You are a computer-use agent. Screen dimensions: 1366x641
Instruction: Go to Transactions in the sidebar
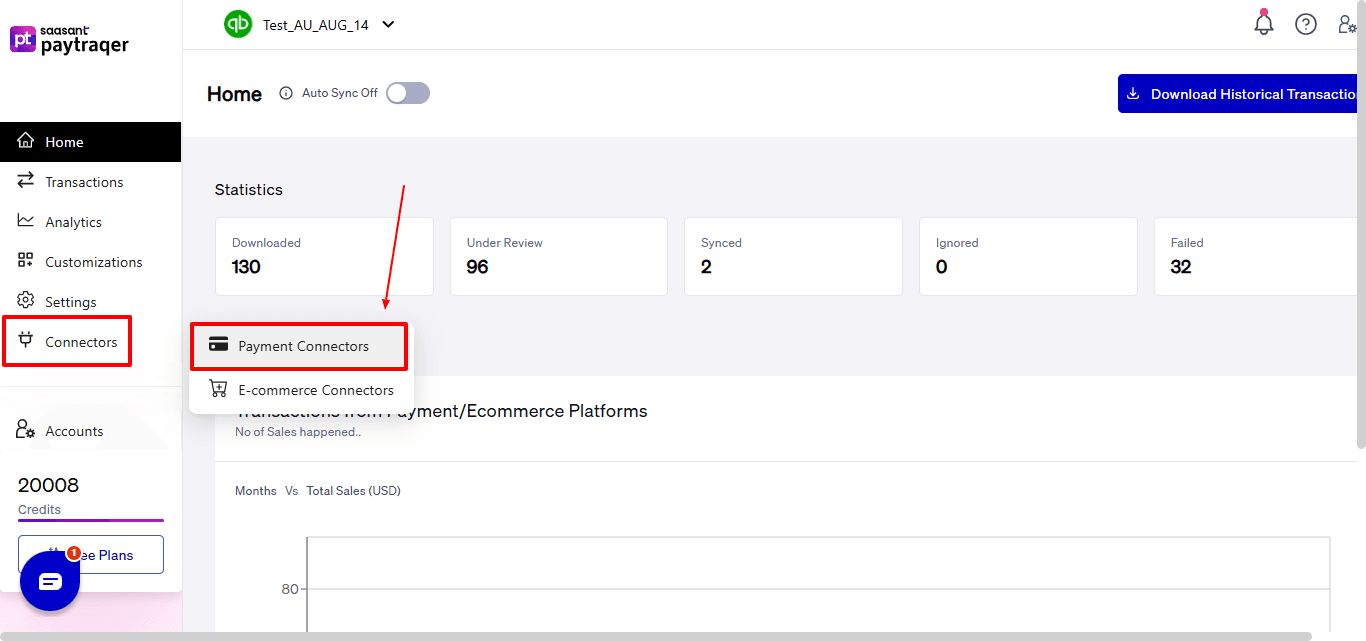84,182
